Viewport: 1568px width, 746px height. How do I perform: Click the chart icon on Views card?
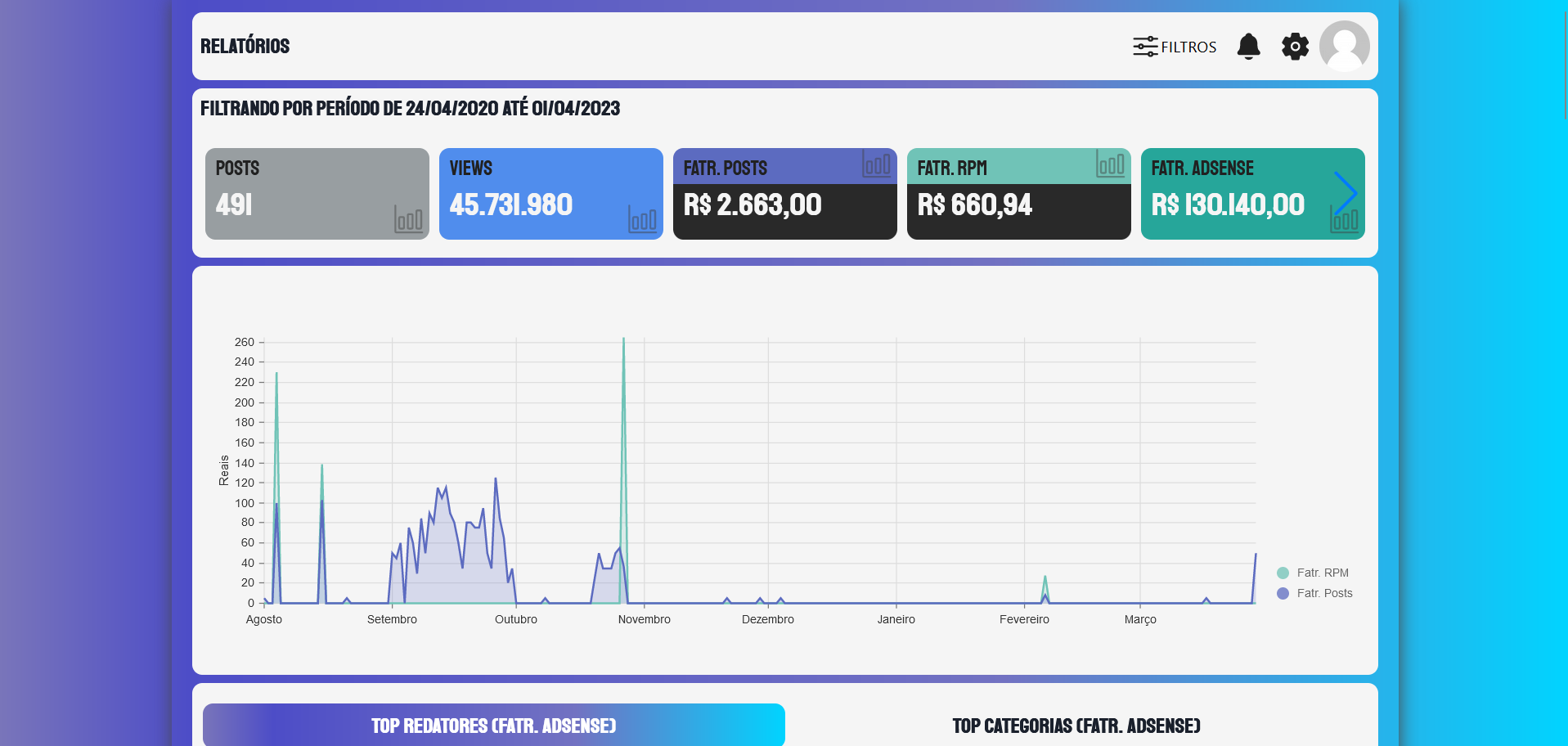point(642,219)
